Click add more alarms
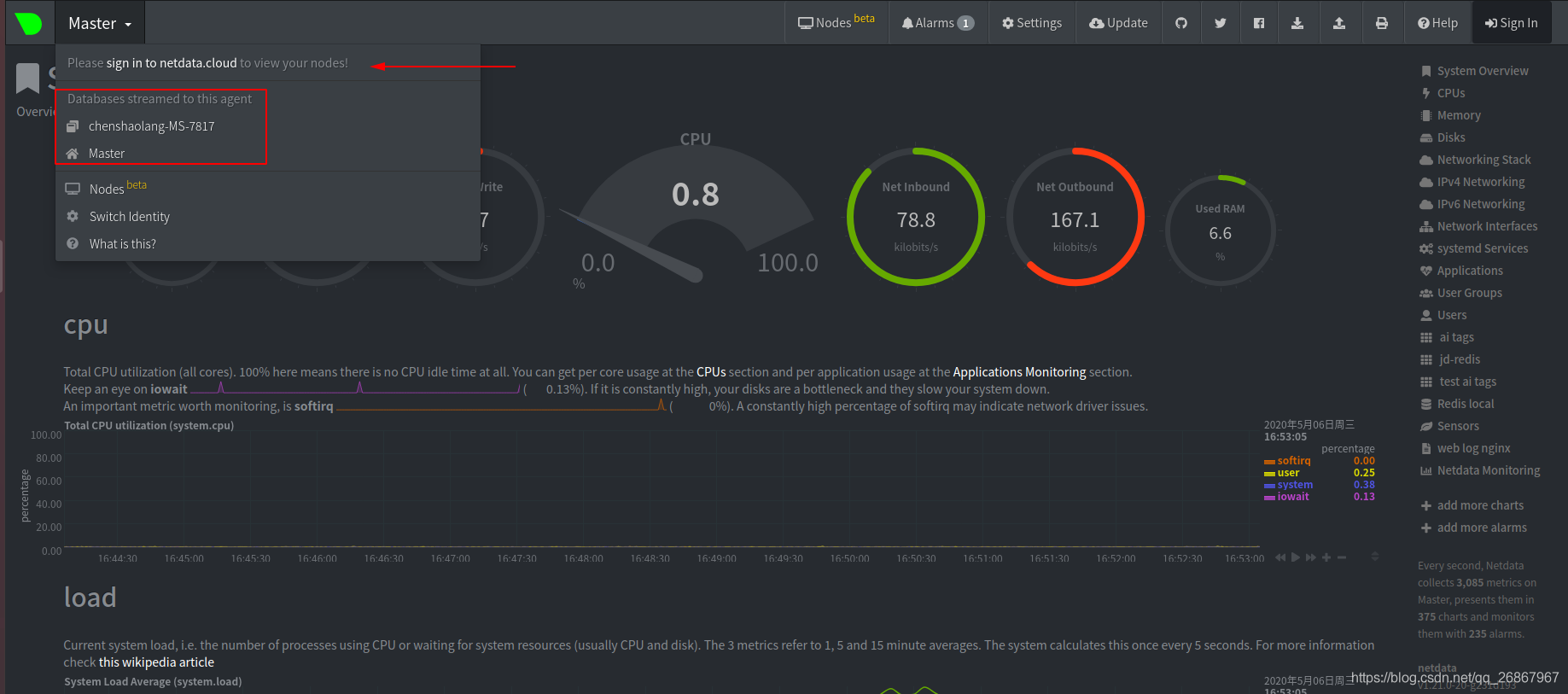The height and width of the screenshot is (694, 1568). 1482,528
